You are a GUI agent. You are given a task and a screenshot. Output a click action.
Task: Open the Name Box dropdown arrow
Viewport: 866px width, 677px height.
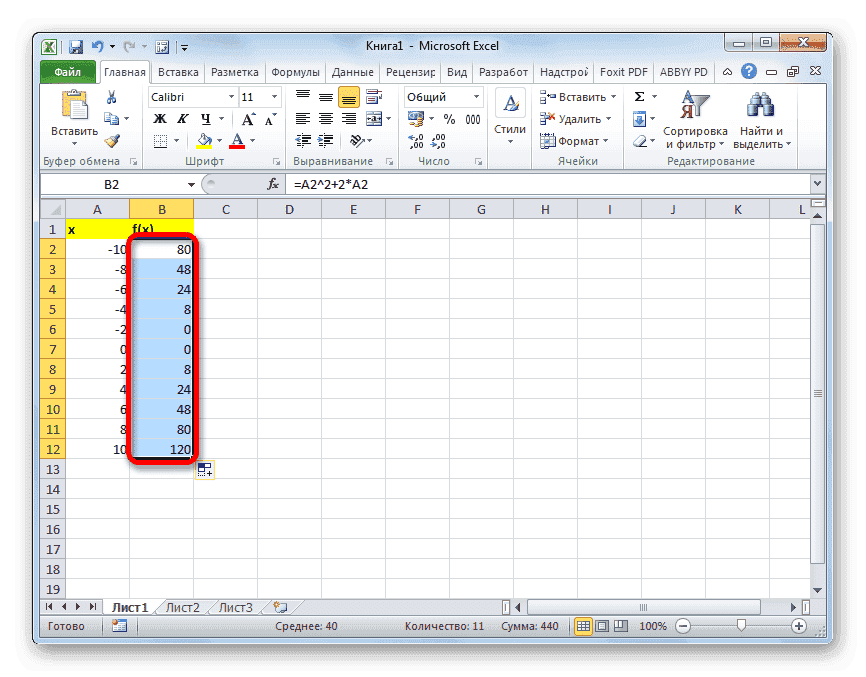point(192,185)
